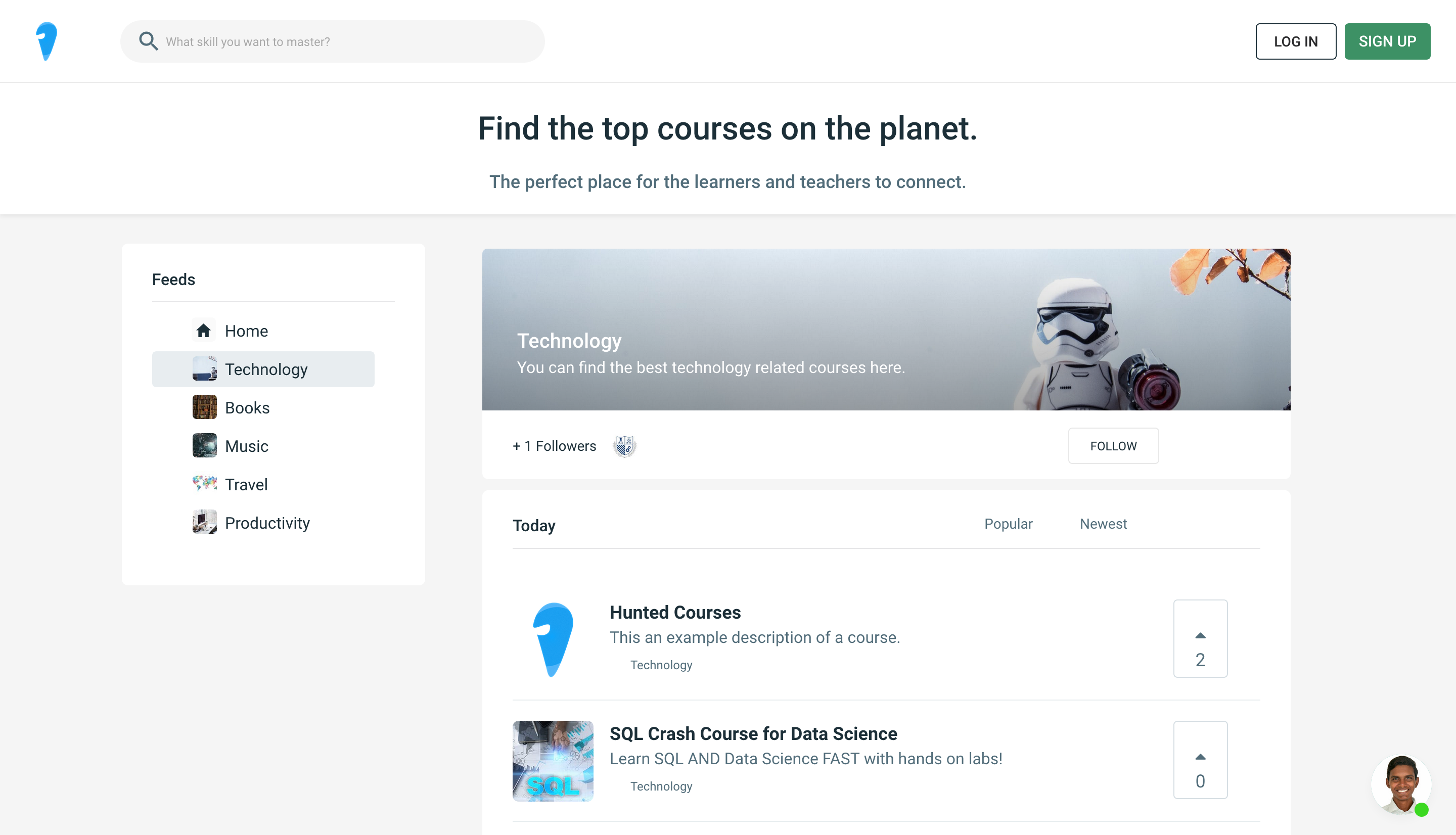Open the chat support avatar widget
The height and width of the screenshot is (835, 1456).
coord(1400,784)
